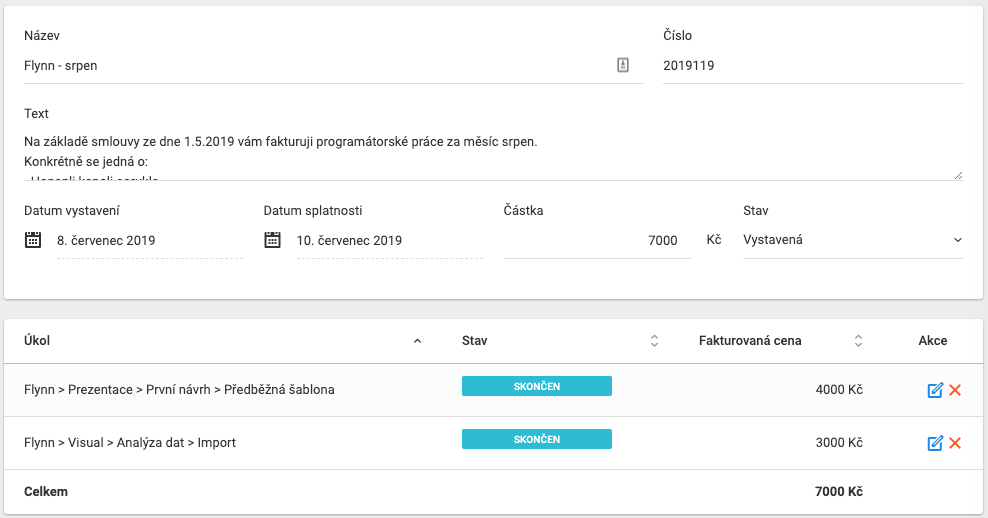Click Skončen badge in Import row
Image resolution: width=988 pixels, height=518 pixels.
point(536,440)
